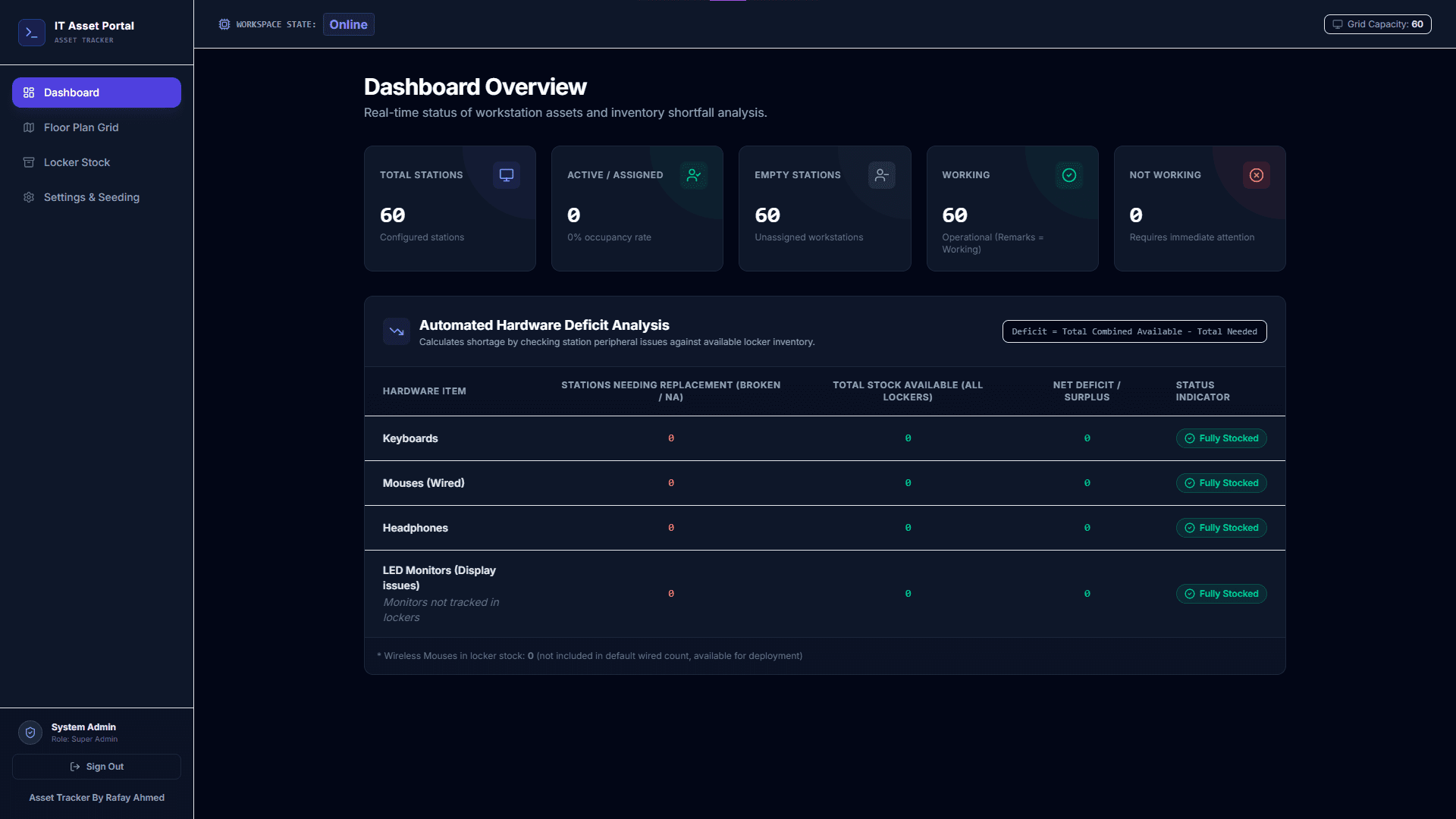Viewport: 1456px width, 819px height.
Task: Click the Grid Capacity: 60 badge
Action: click(1378, 24)
